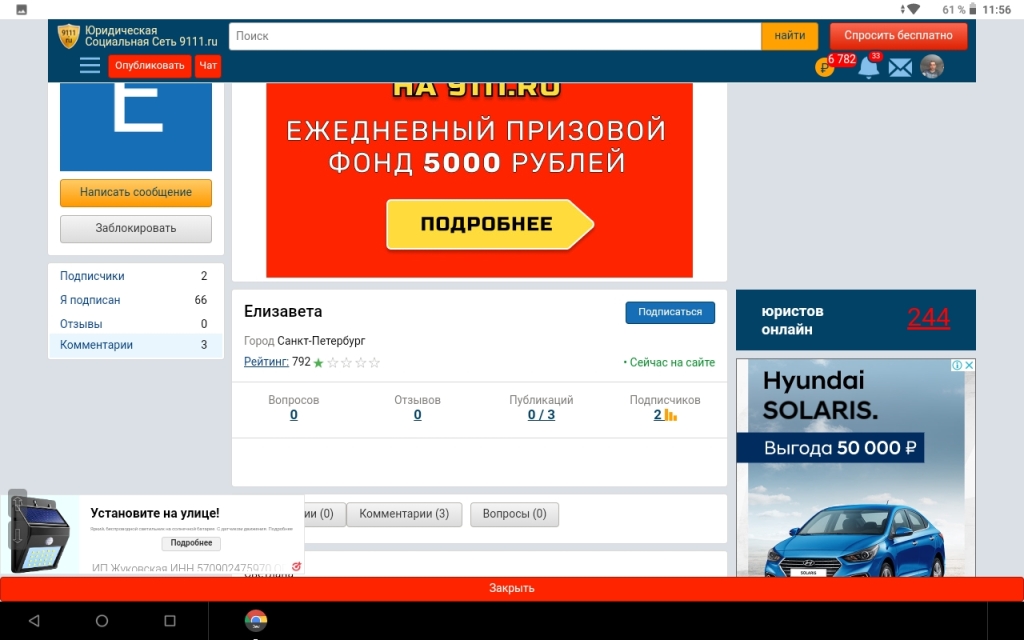Switch to the Вопросы (0) tab
This screenshot has height=640, width=1024.
514,514
